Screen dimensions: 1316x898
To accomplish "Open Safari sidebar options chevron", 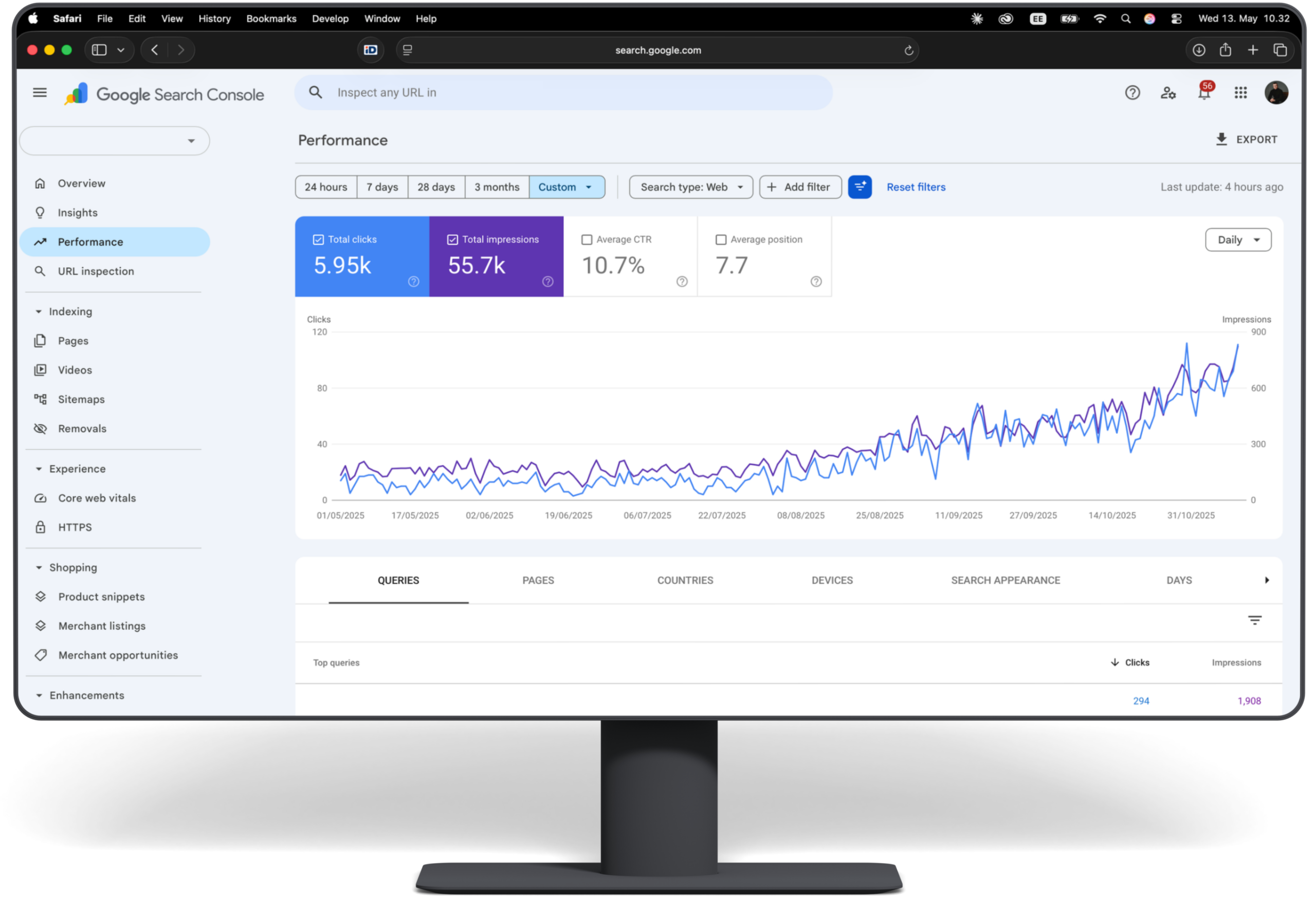I will coord(121,50).
